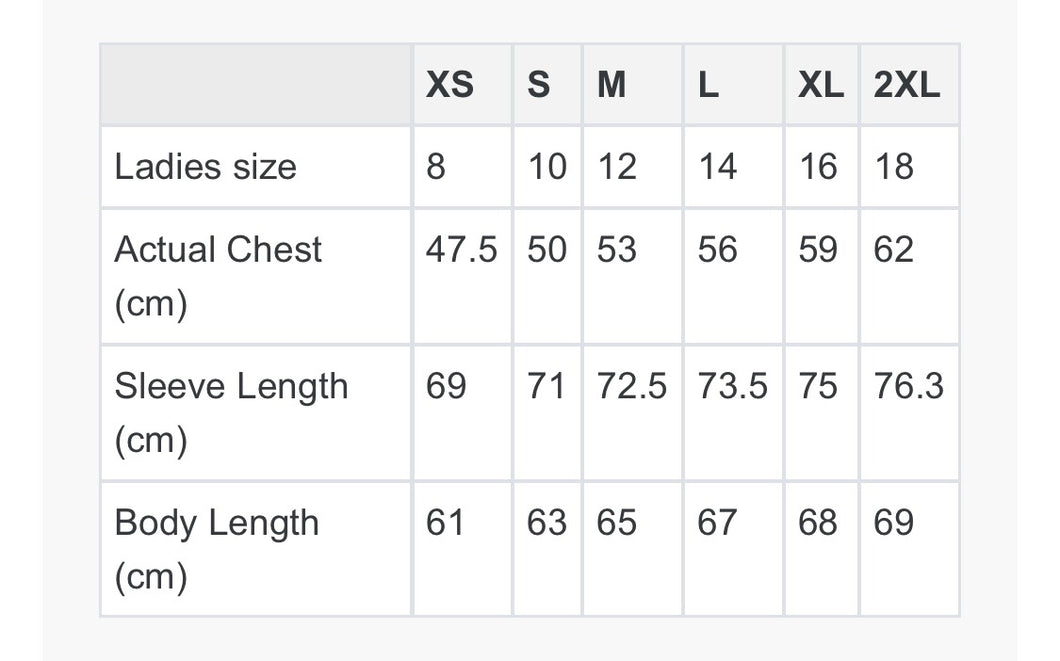Click the L size header cell

pos(733,85)
